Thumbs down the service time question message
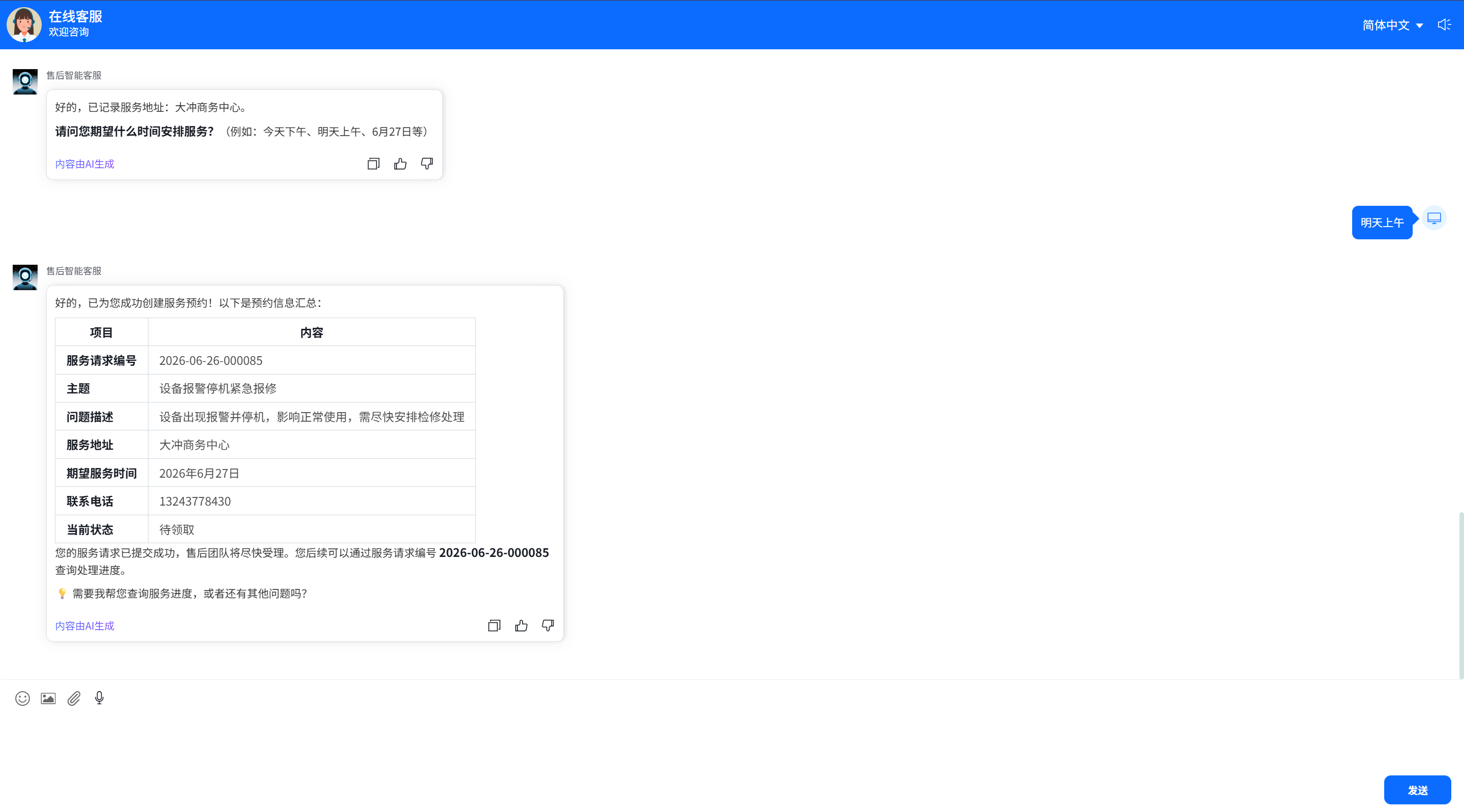Viewport: 1464px width, 812px height. [x=427, y=164]
